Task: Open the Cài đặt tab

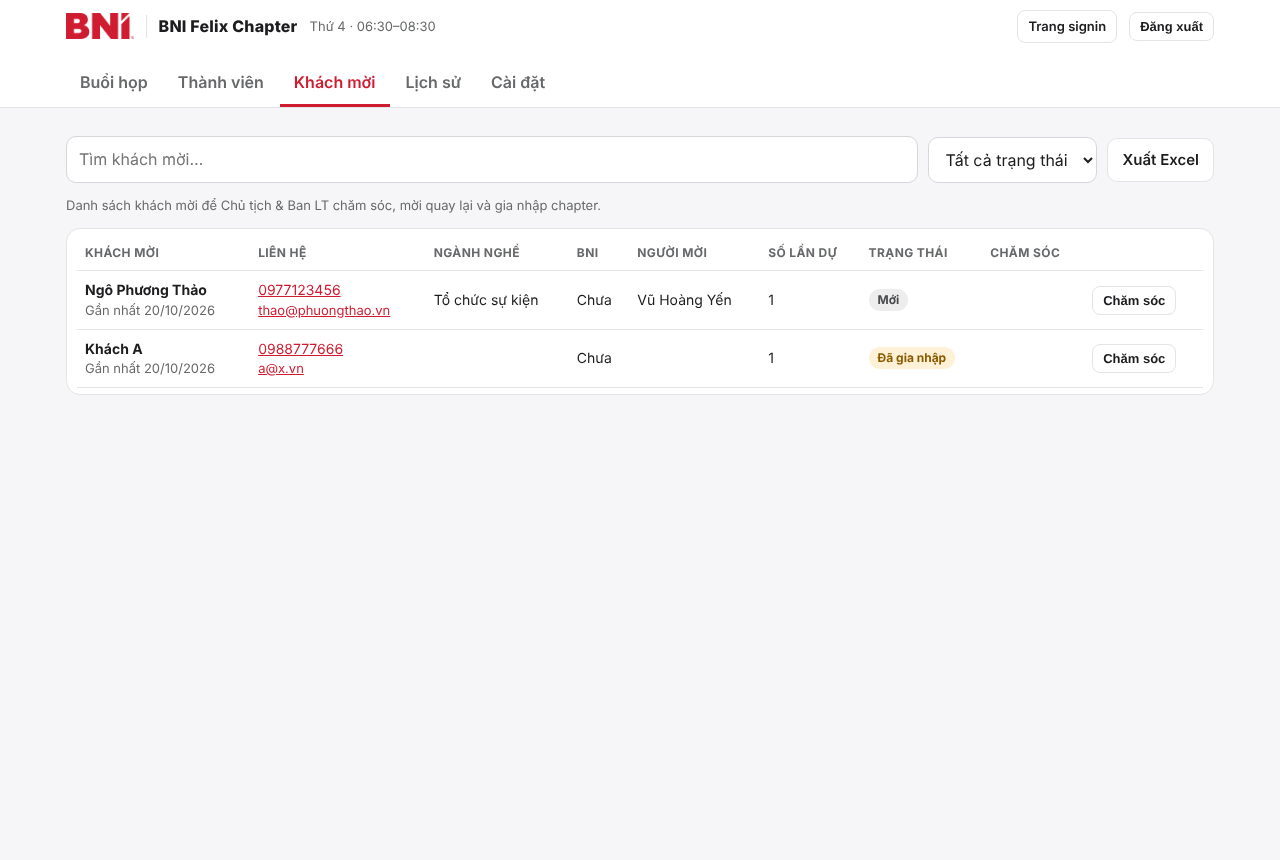Action: pyautogui.click(x=518, y=82)
